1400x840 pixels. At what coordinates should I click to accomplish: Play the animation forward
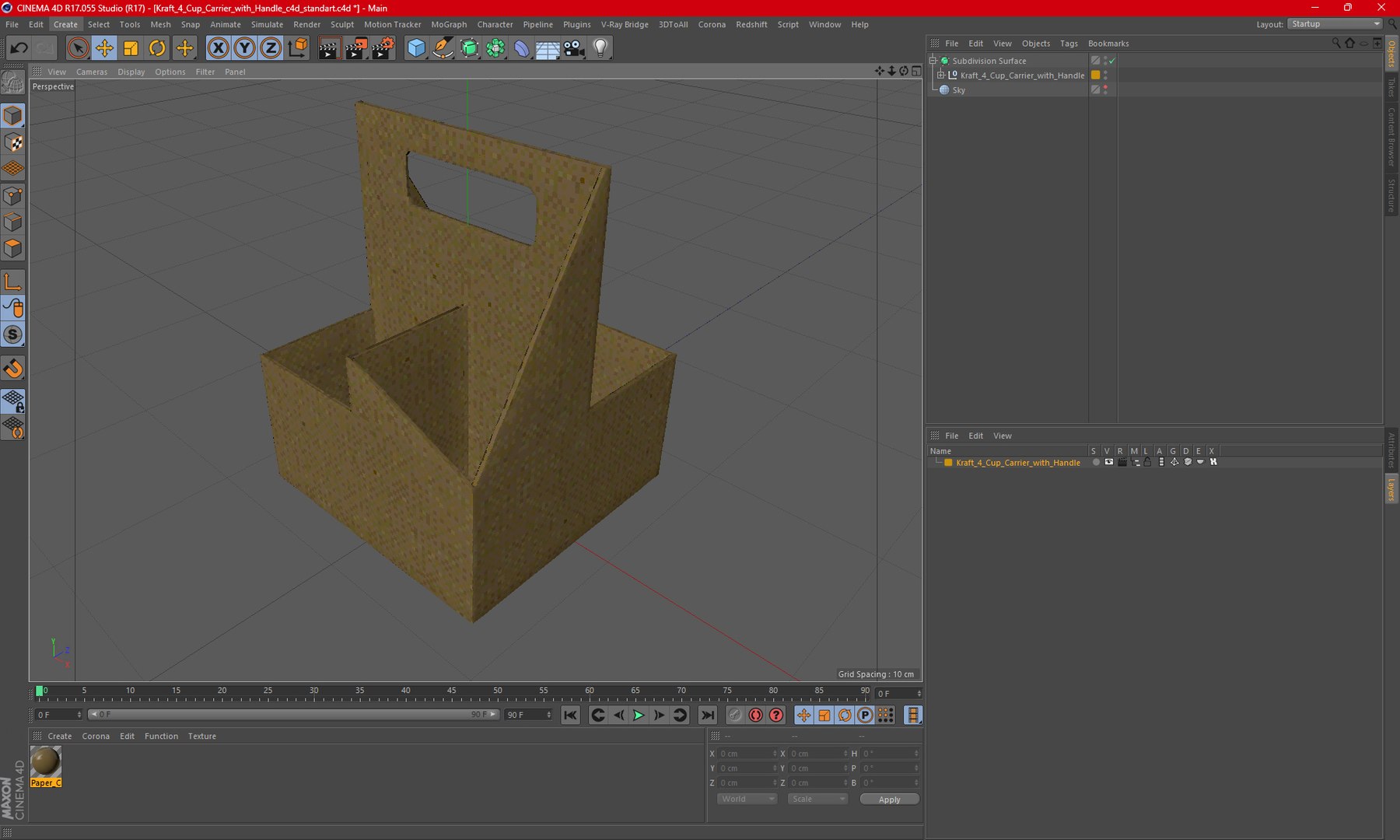point(639,715)
